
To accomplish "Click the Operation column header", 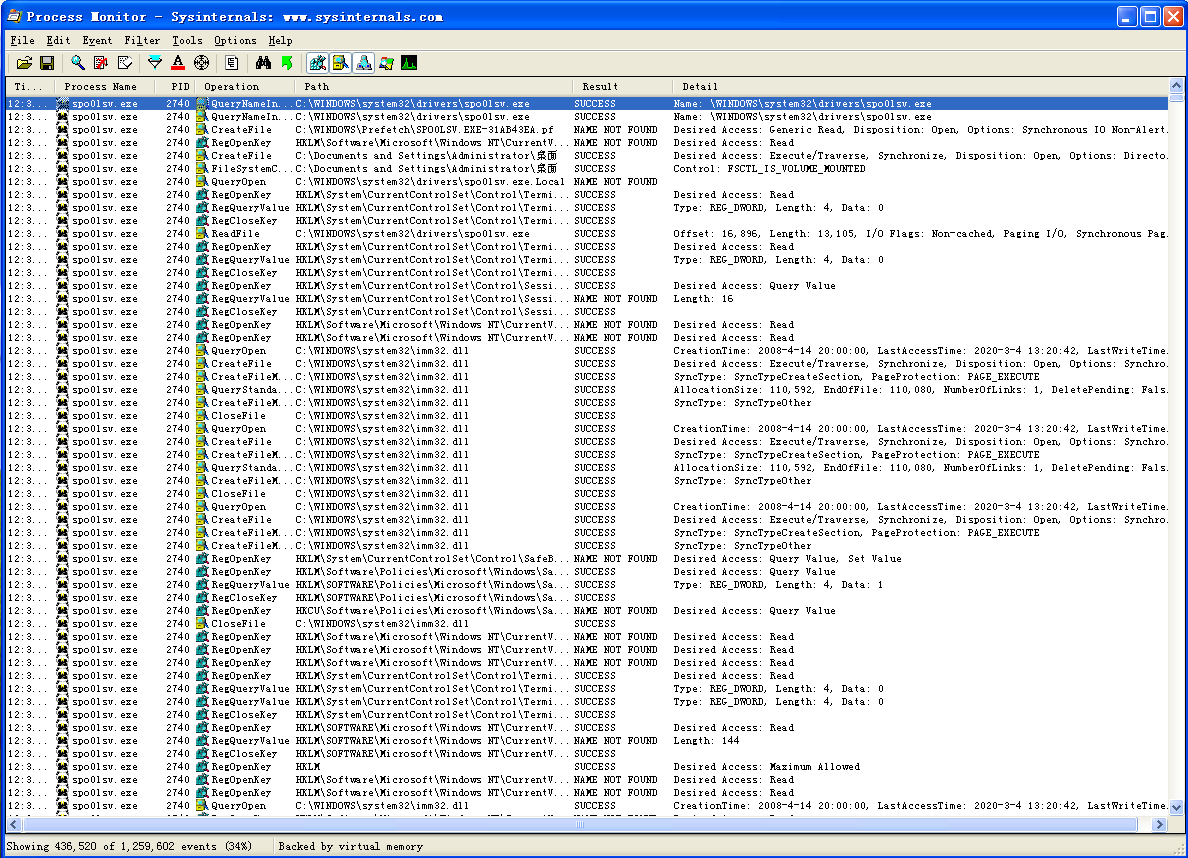I will 244,86.
